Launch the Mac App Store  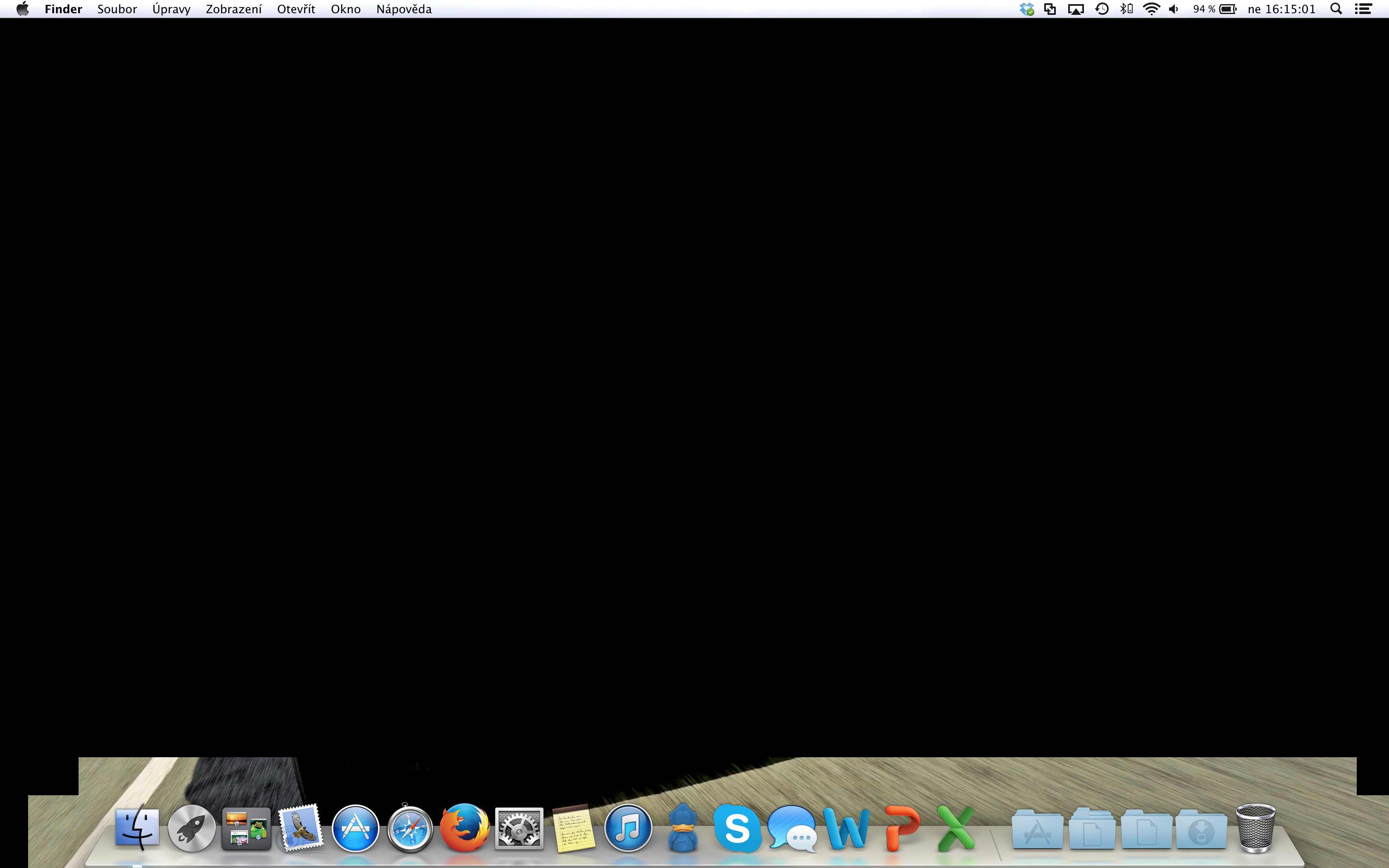[355, 828]
